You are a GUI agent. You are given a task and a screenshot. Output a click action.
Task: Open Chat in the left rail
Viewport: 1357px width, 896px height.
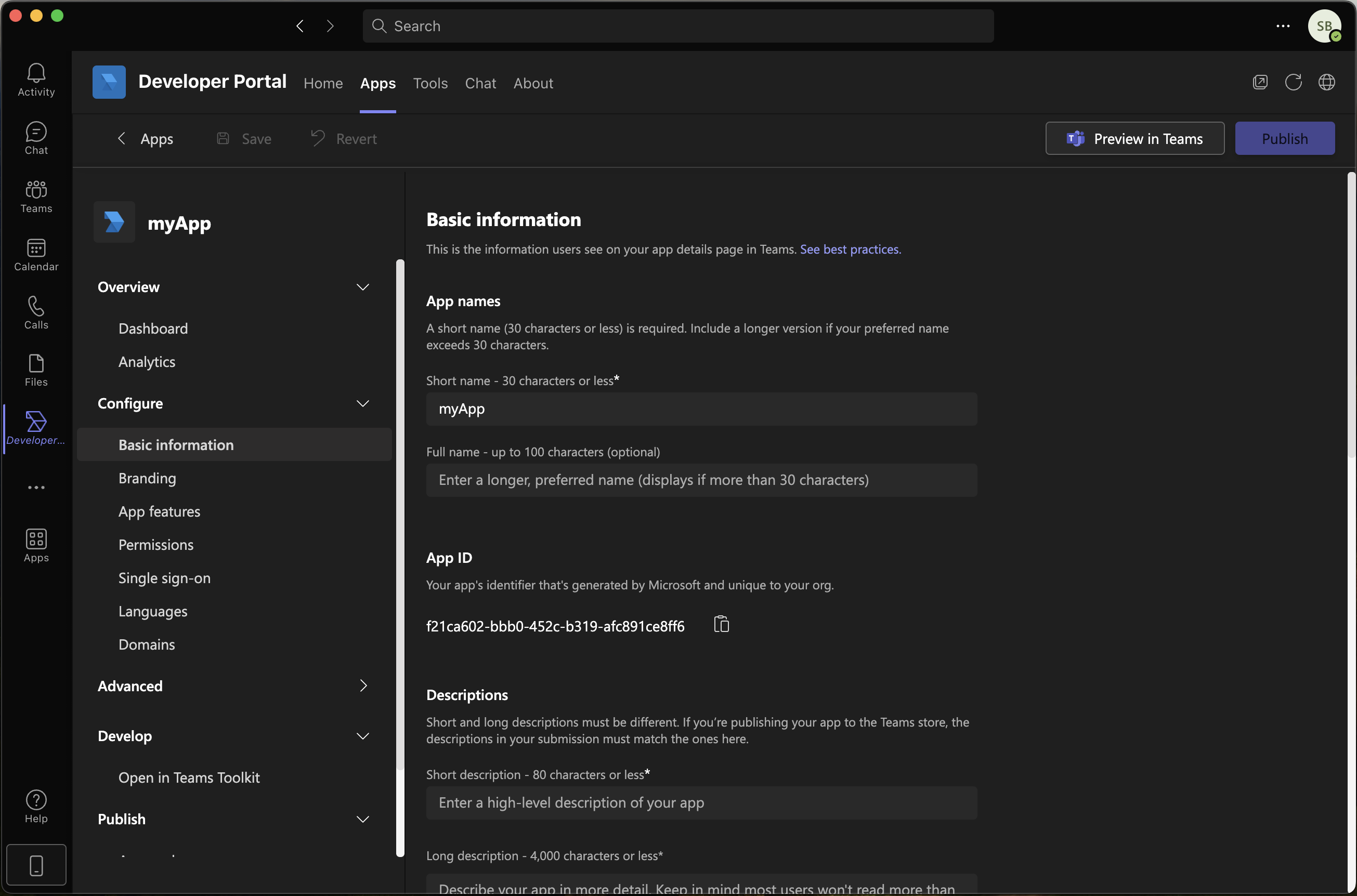[36, 138]
